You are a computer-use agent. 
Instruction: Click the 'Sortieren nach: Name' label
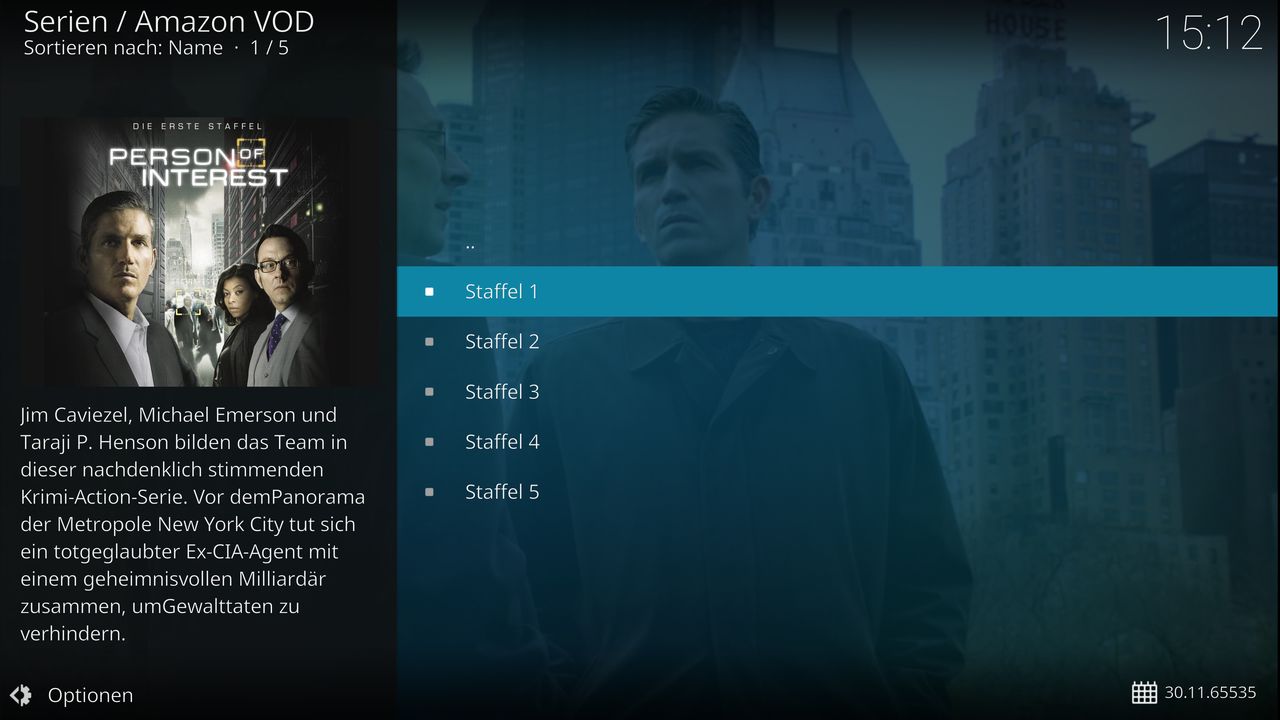tap(123, 47)
